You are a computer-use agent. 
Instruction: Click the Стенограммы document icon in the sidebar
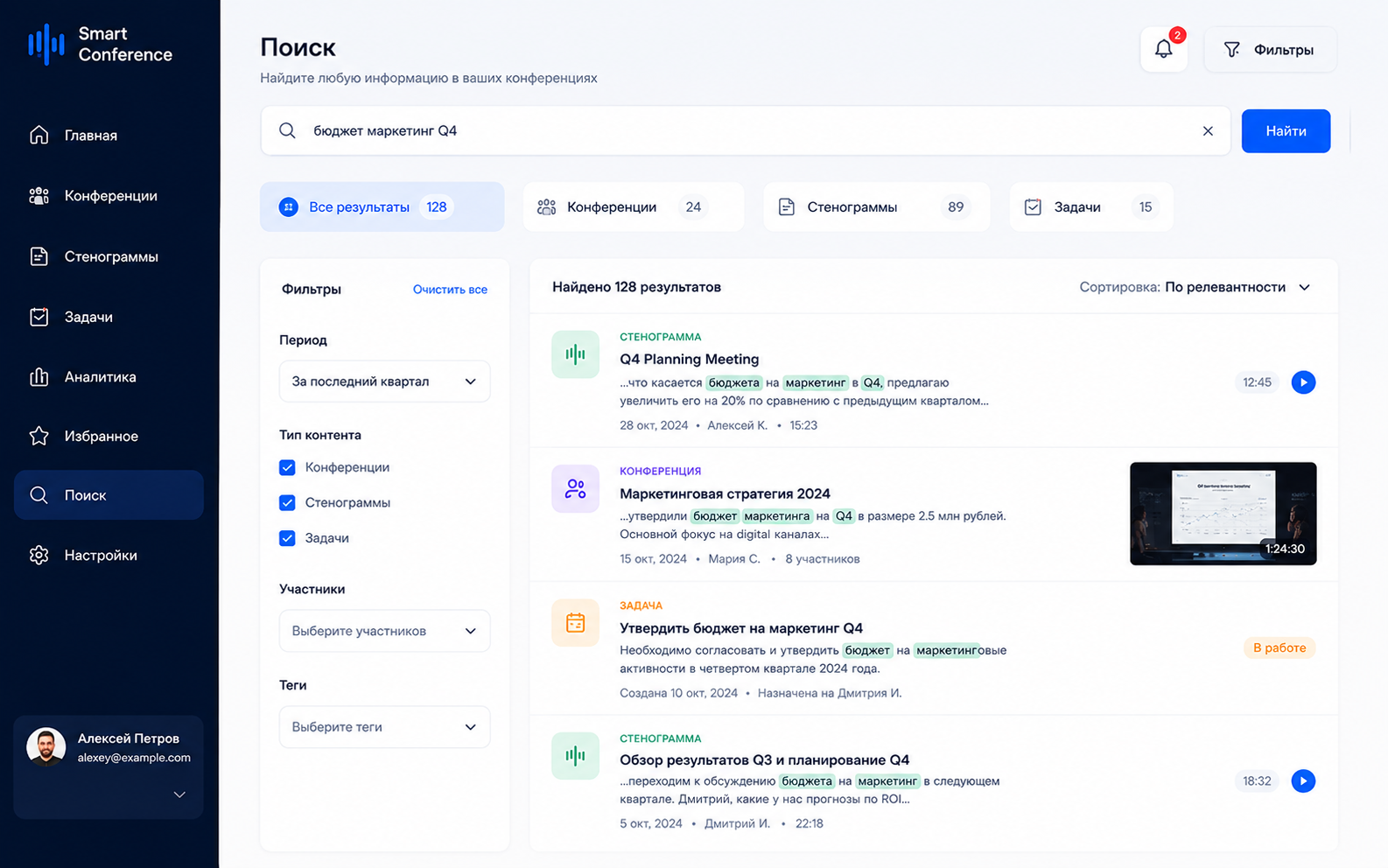pos(39,256)
